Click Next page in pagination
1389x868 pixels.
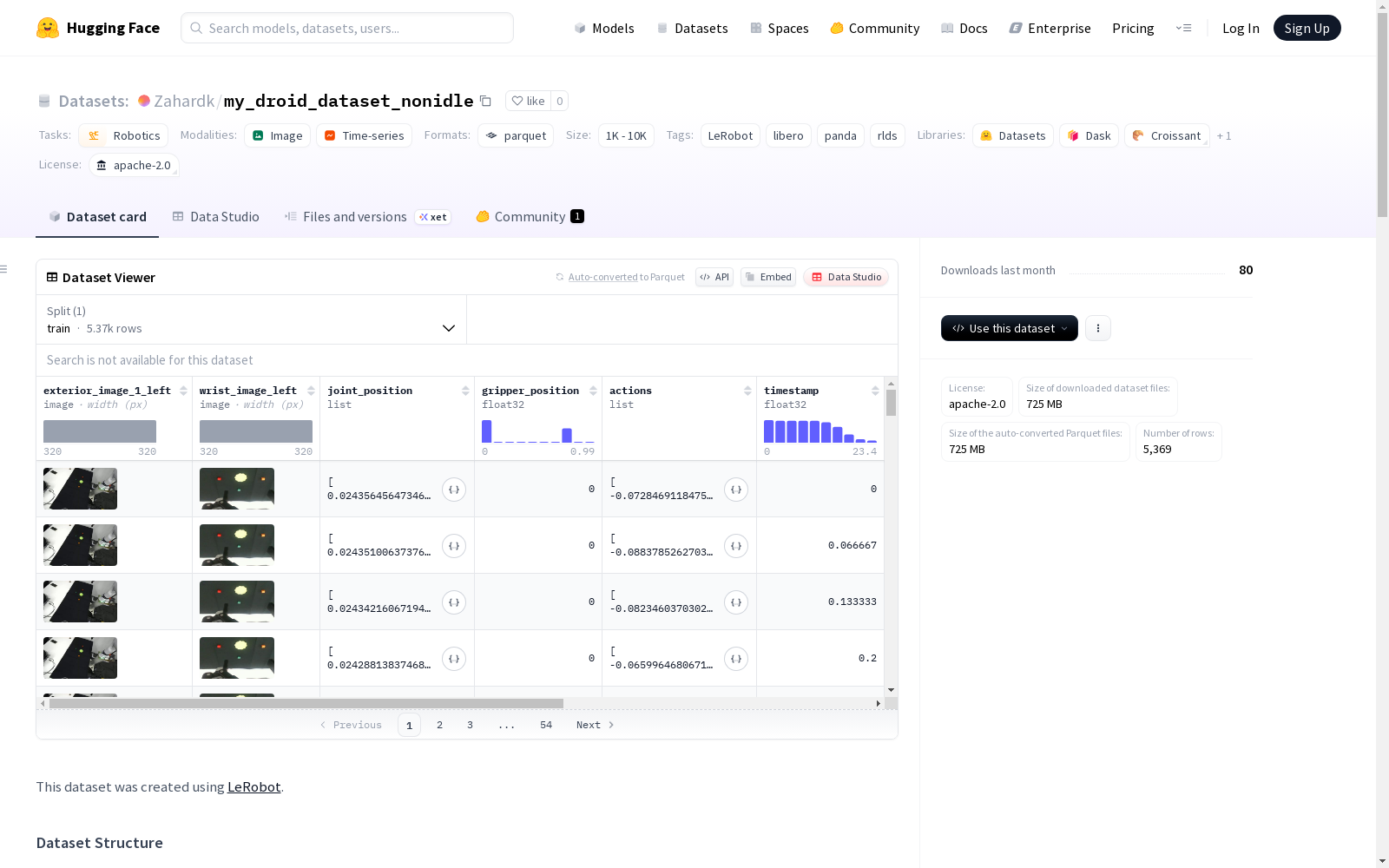pos(596,725)
